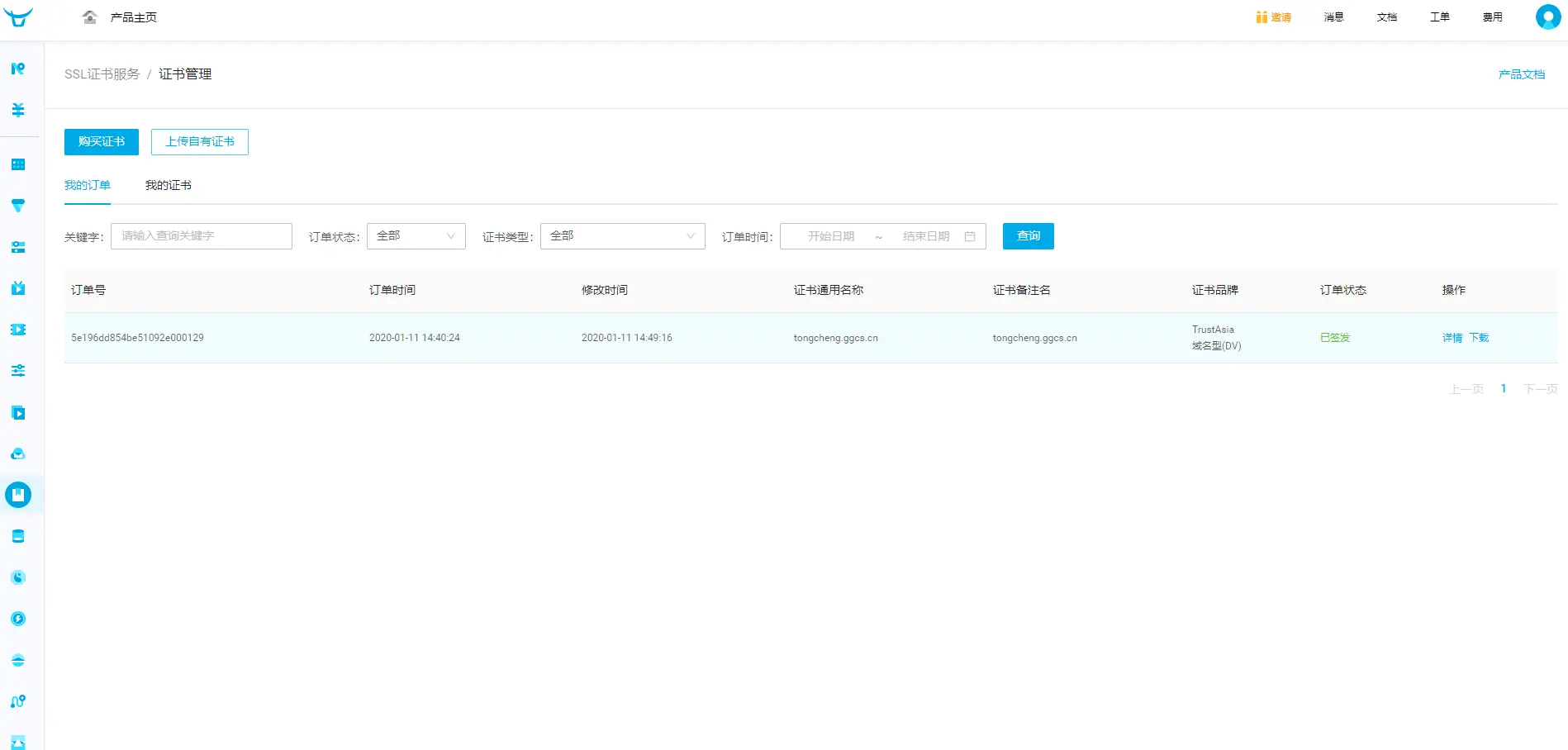
Task: Open the hexagon moon sidebar icon
Action: [x=18, y=577]
